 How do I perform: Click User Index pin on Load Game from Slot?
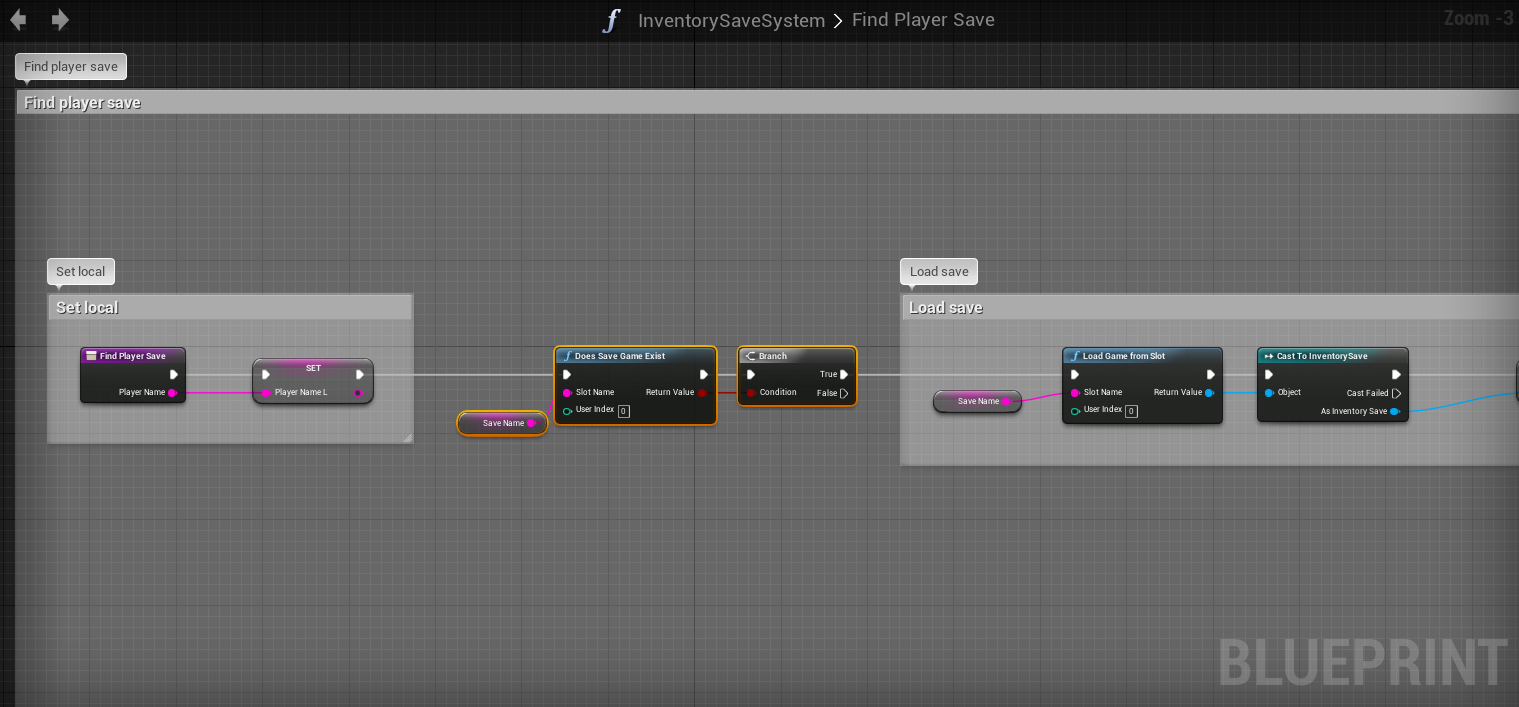click(1075, 411)
